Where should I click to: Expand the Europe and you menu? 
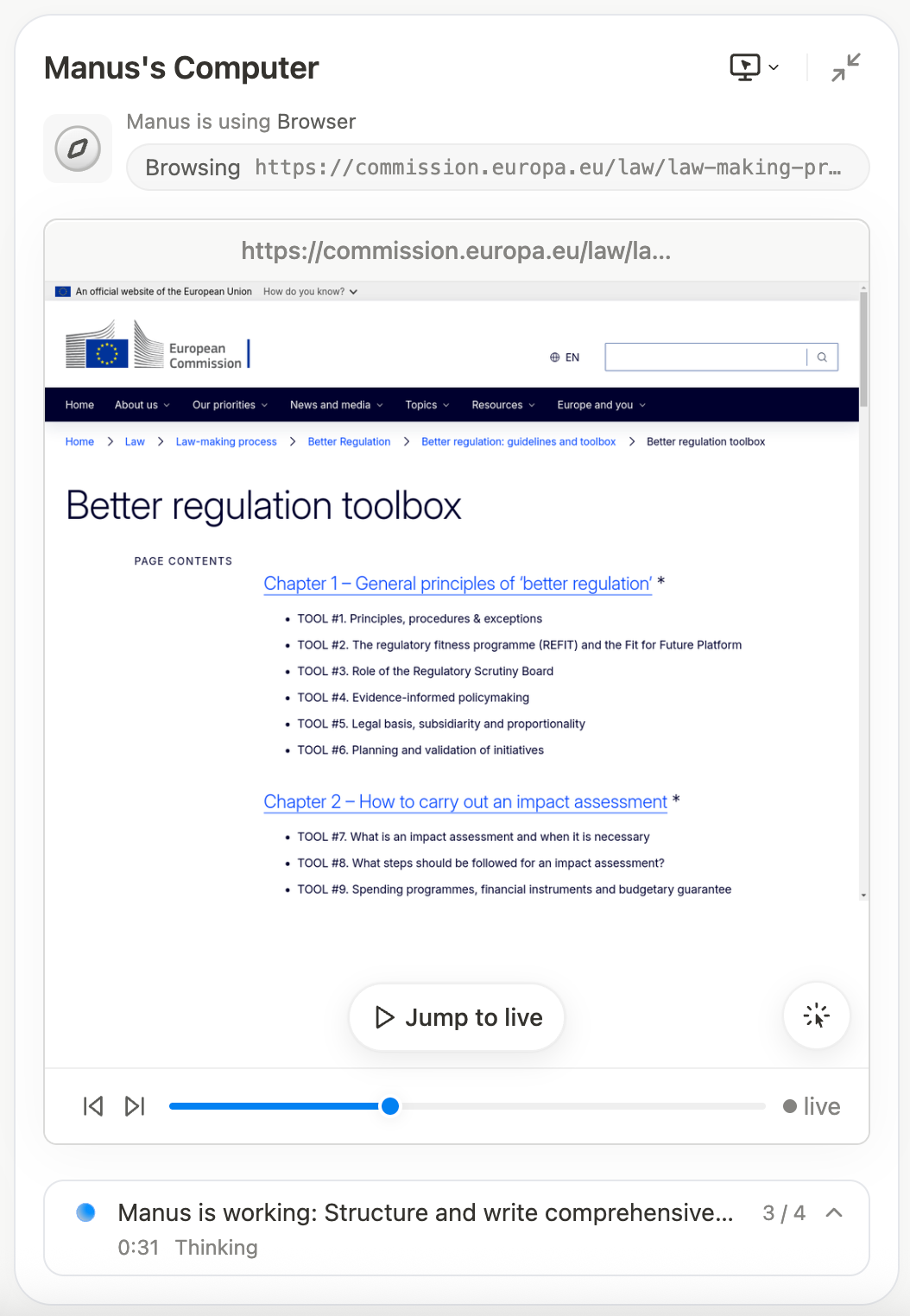(x=602, y=405)
